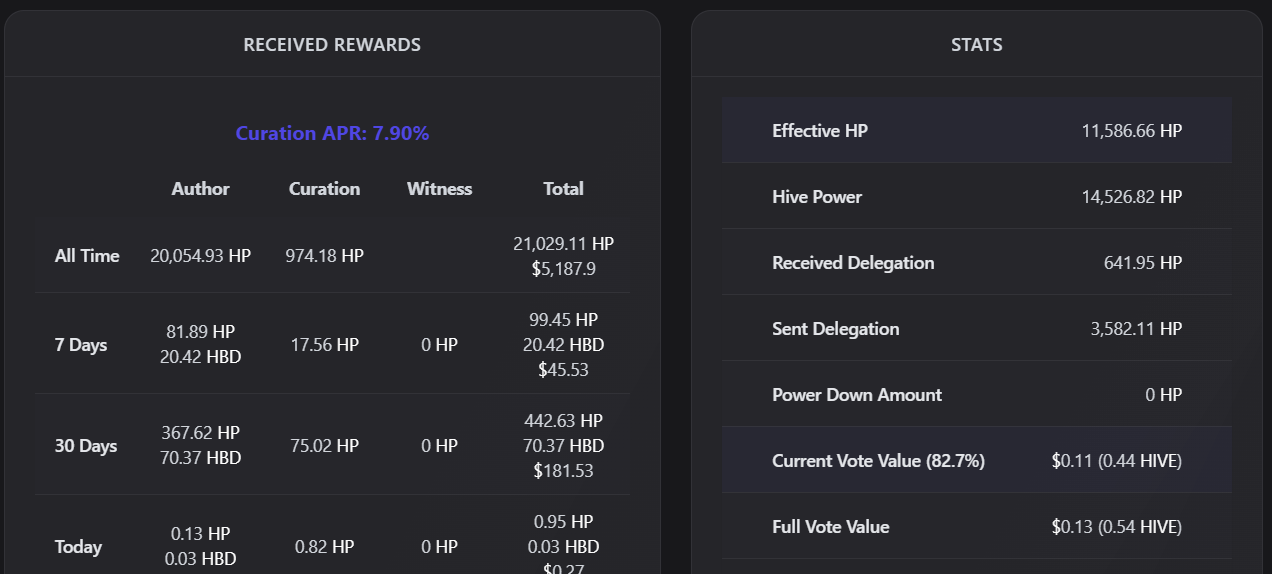
Task: Select the All Time row label
Action: coord(87,256)
